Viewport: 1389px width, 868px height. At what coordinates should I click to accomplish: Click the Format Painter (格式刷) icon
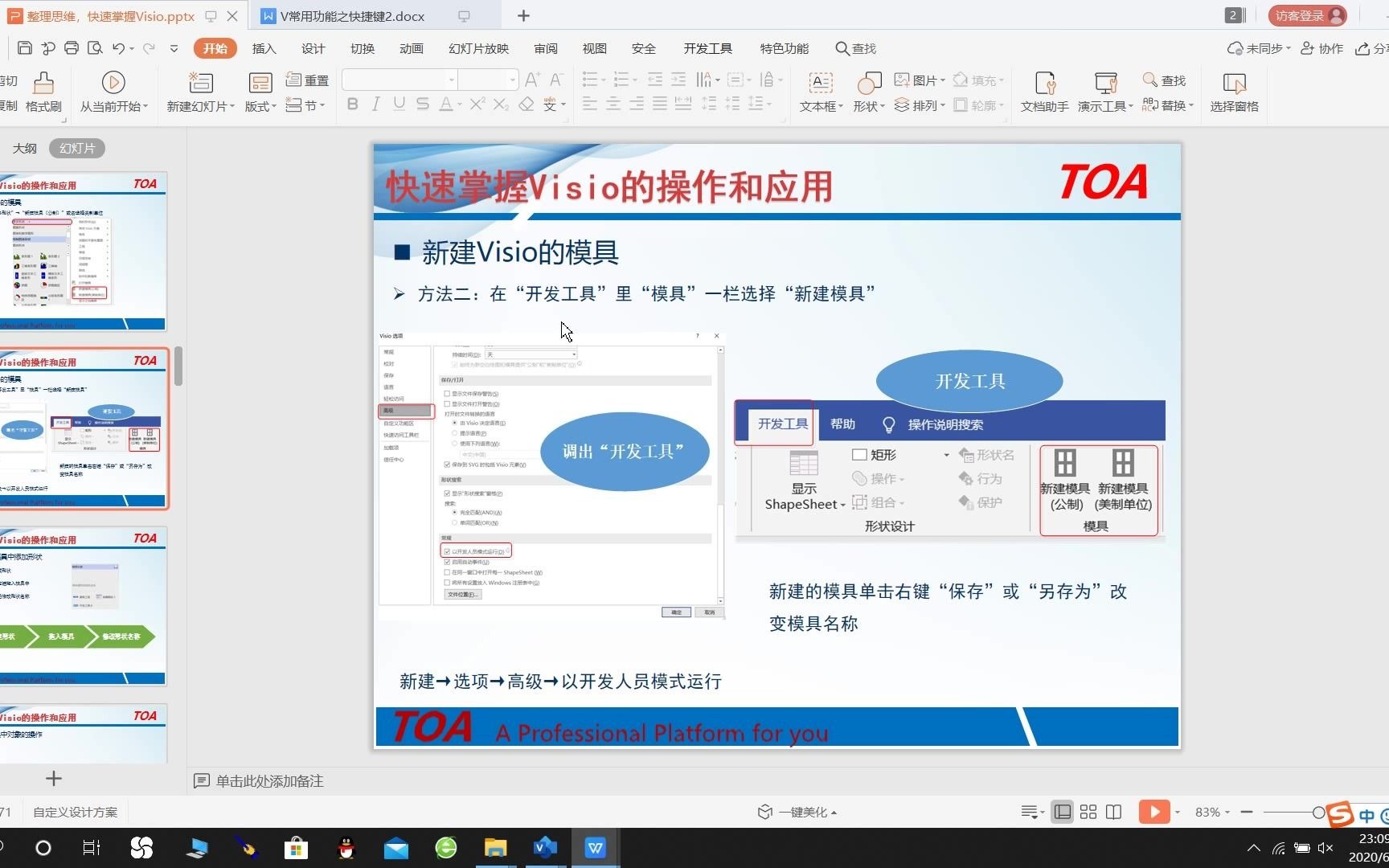click(43, 92)
